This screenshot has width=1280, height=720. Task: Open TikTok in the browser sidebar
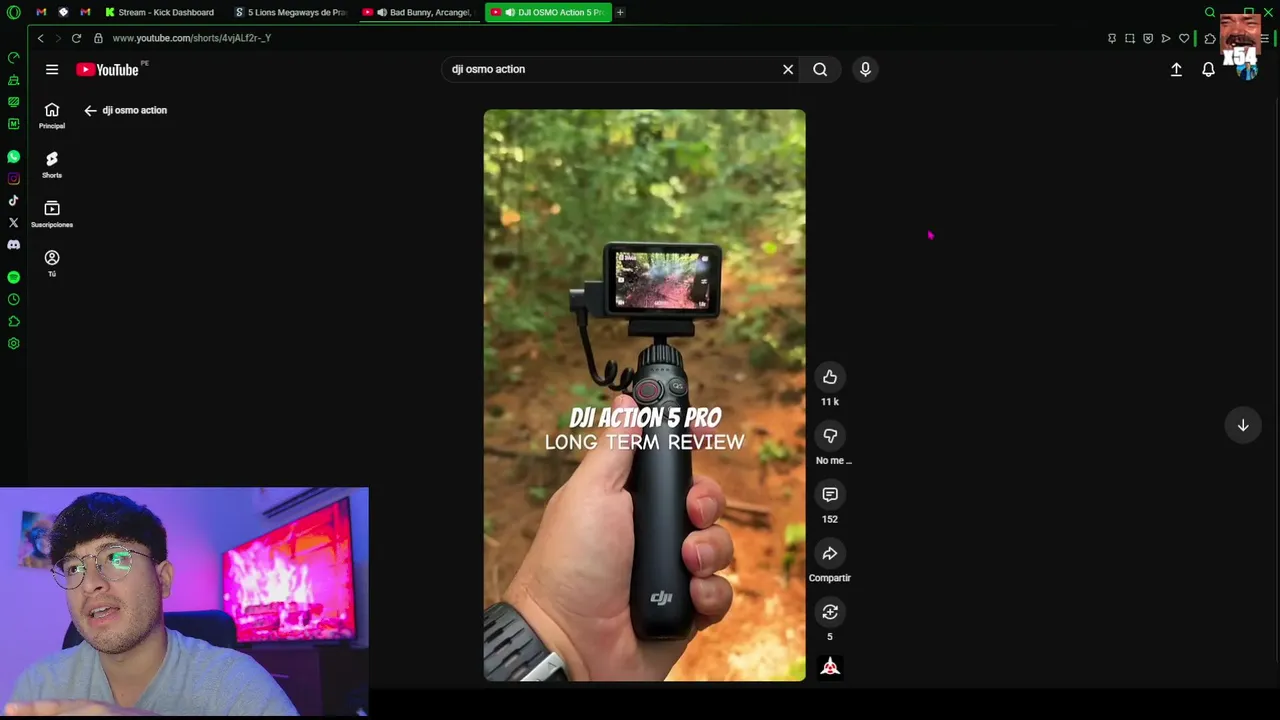click(13, 201)
